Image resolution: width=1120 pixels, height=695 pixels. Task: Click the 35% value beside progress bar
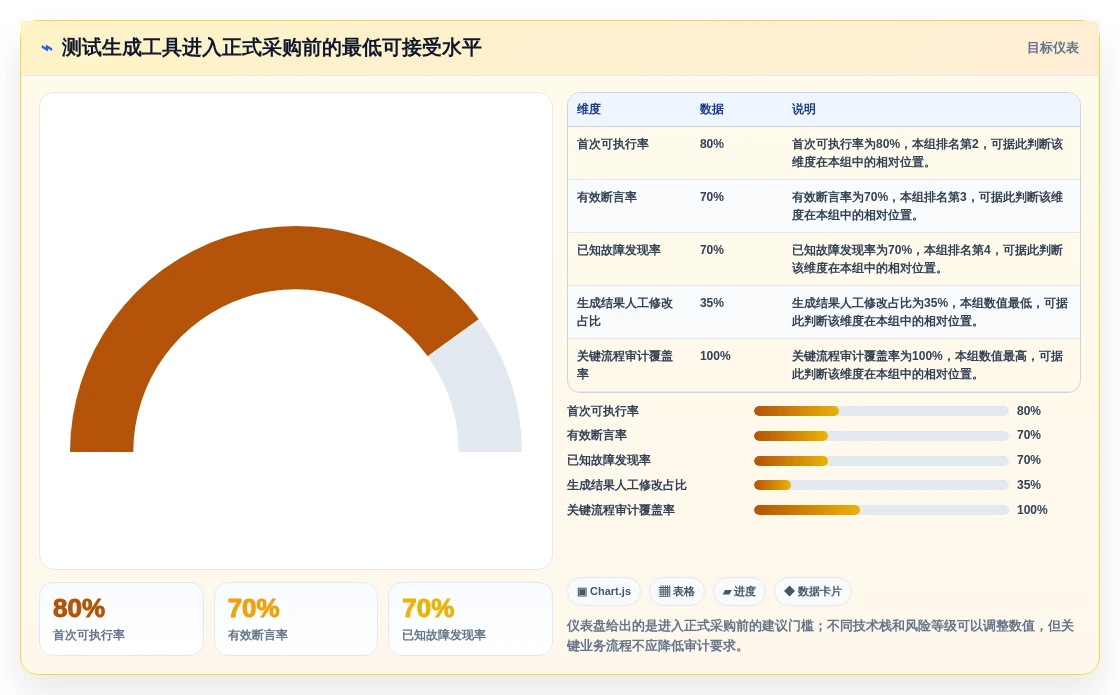coord(1029,485)
